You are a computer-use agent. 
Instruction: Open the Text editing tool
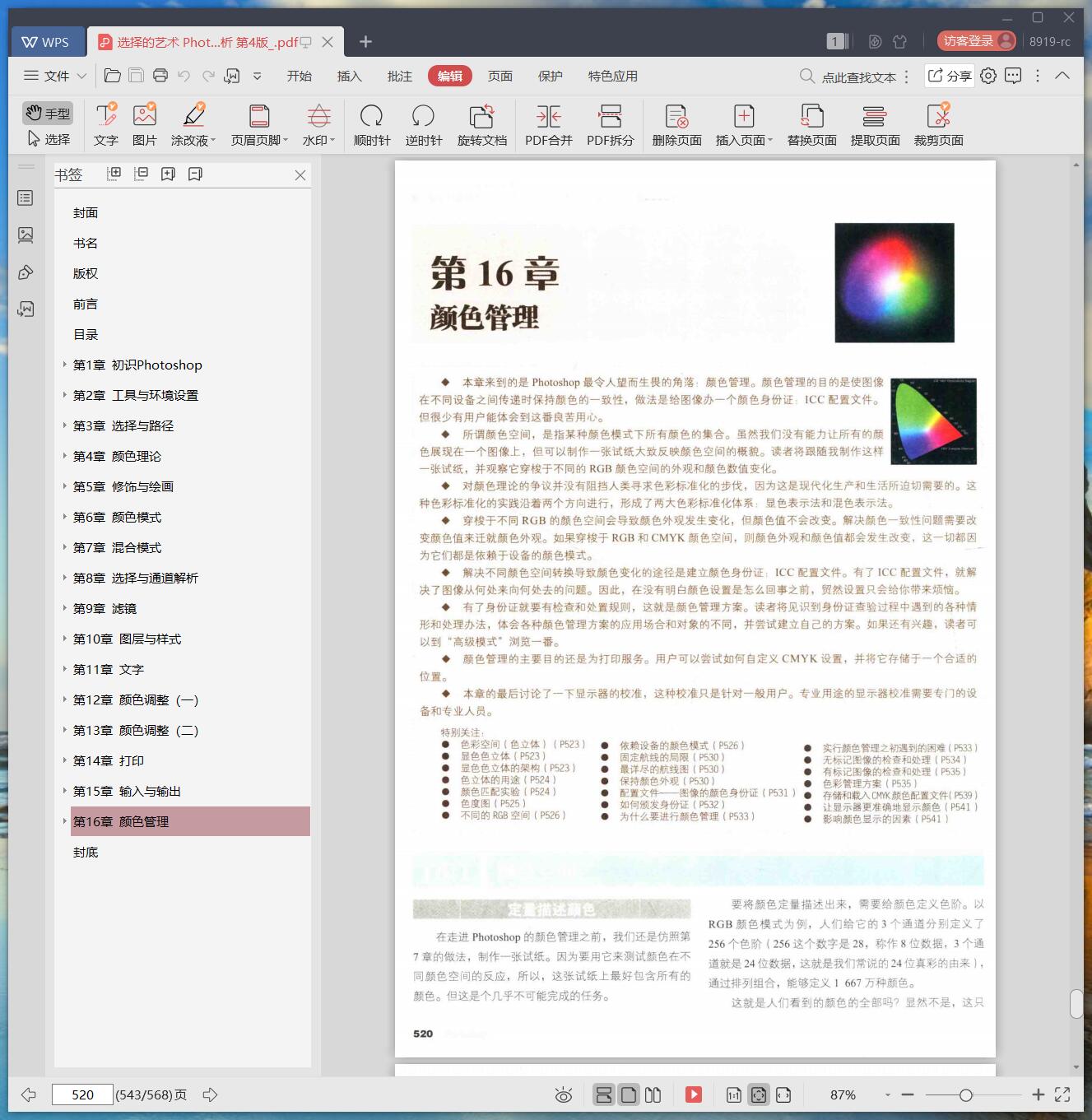(x=106, y=125)
